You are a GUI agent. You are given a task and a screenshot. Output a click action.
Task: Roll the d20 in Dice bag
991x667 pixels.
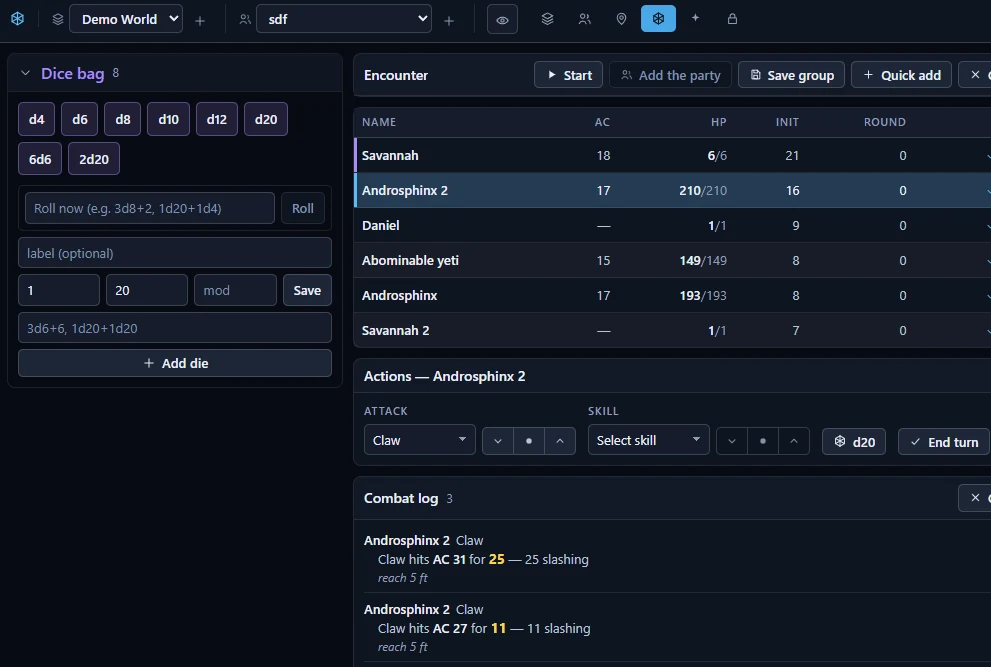266,119
